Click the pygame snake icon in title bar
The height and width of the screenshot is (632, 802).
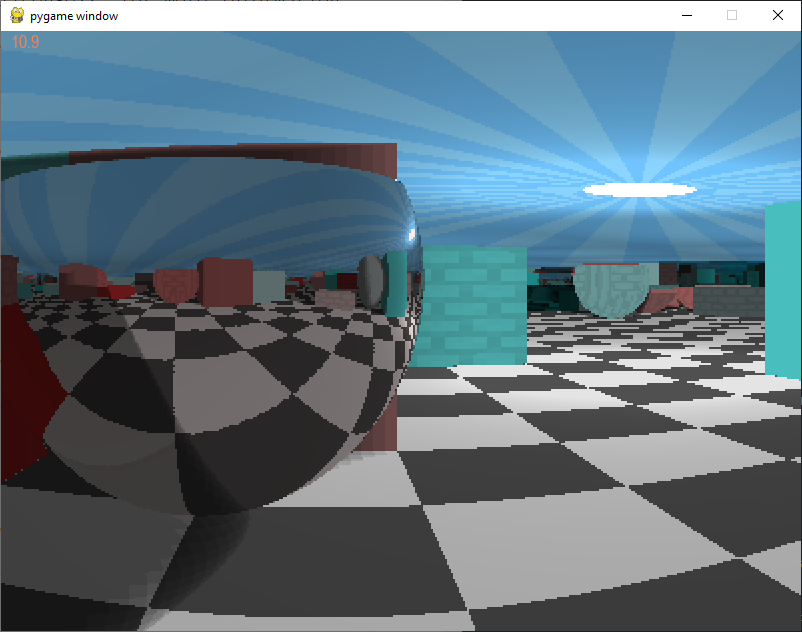point(17,15)
